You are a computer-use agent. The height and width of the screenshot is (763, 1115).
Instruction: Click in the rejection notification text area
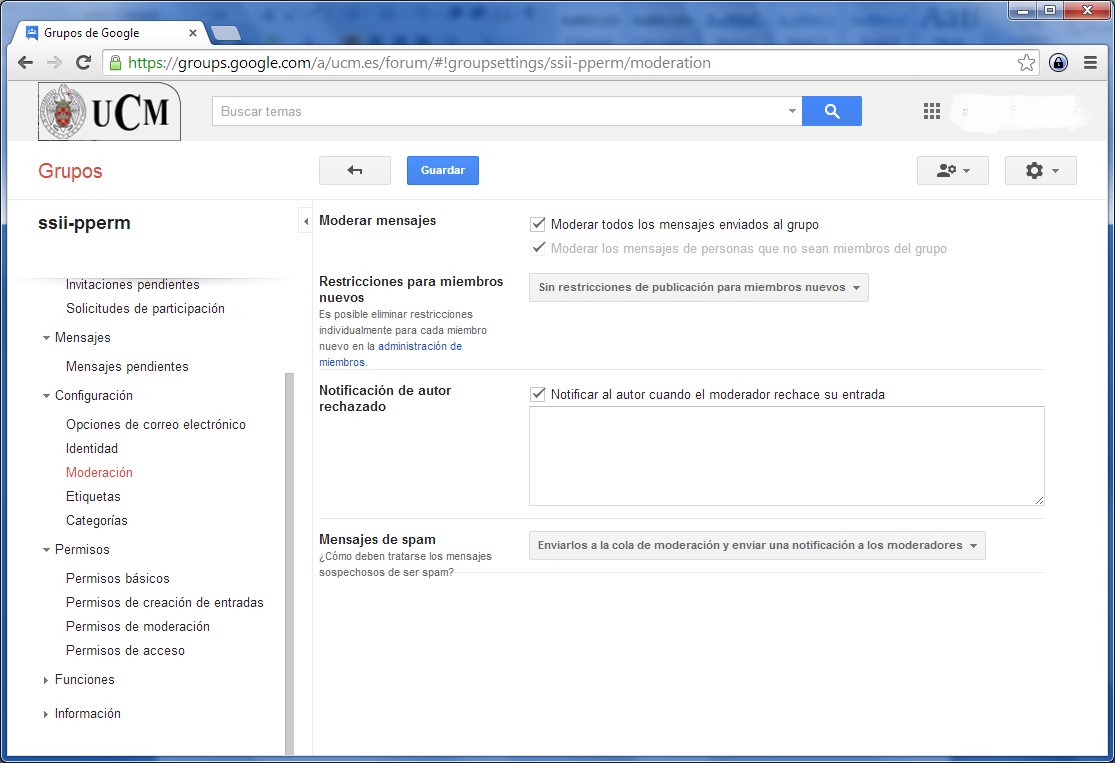tap(786, 455)
